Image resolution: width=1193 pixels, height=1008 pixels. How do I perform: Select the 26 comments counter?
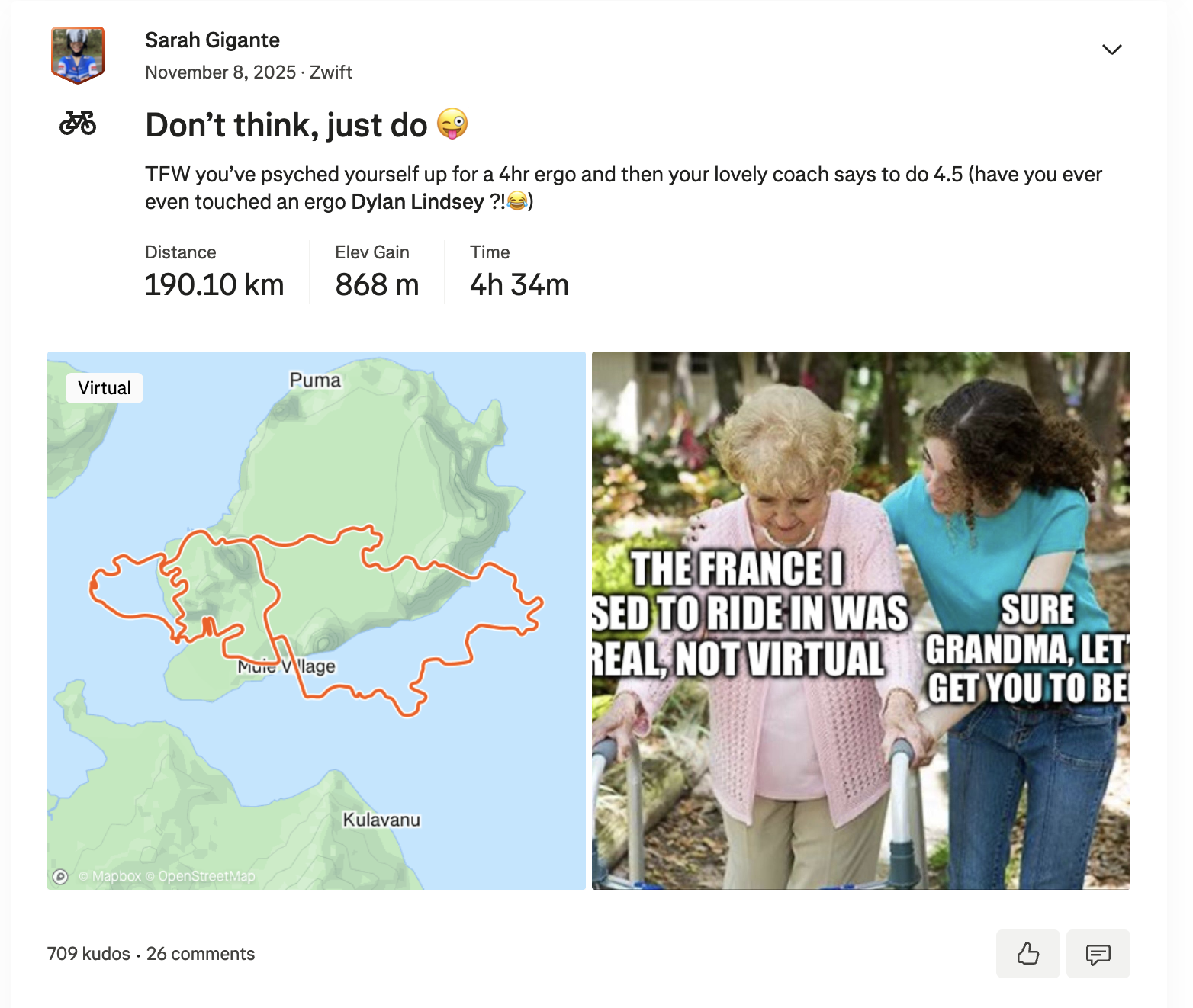point(201,954)
